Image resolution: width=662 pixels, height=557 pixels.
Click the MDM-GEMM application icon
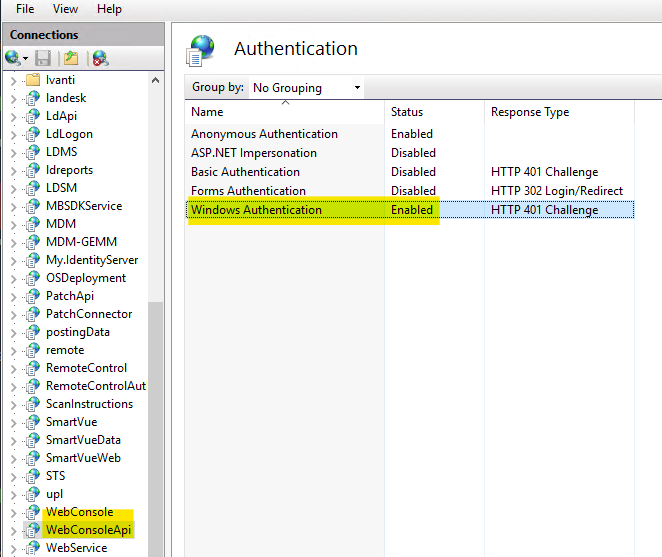point(33,242)
